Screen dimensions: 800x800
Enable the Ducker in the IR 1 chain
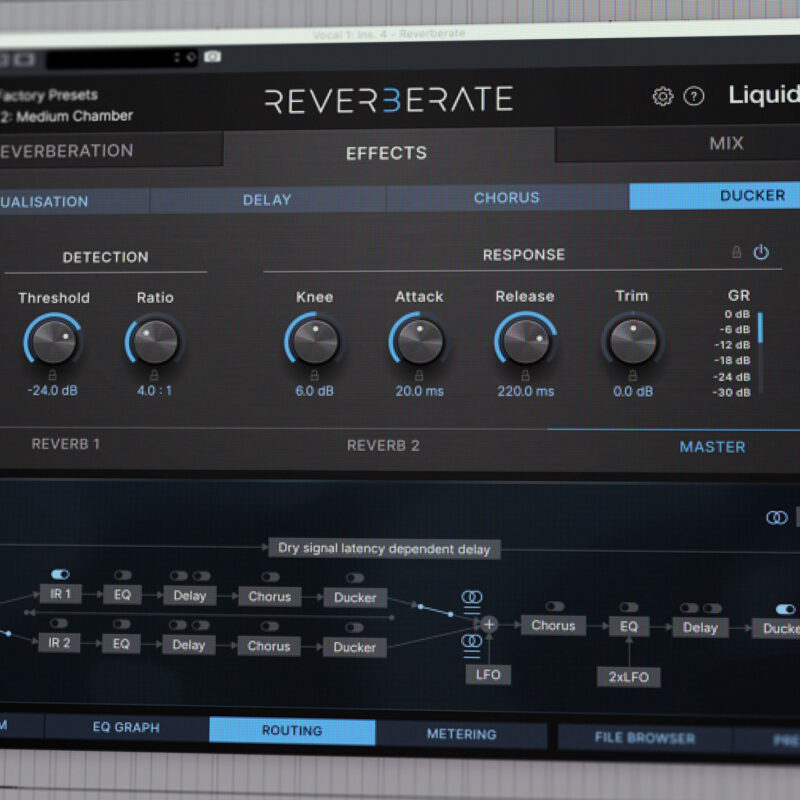point(355,578)
